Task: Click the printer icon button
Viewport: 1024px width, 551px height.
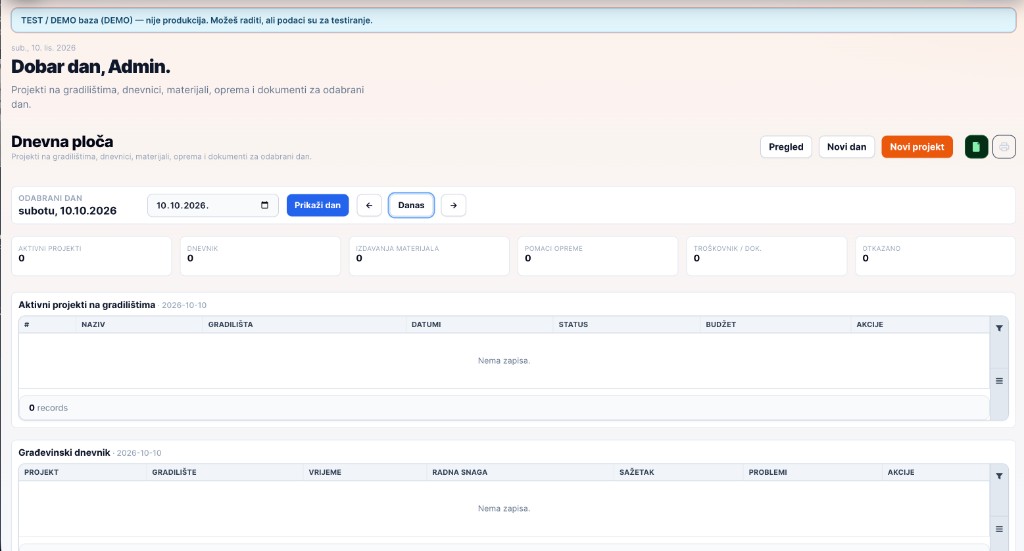Action: click(1004, 147)
